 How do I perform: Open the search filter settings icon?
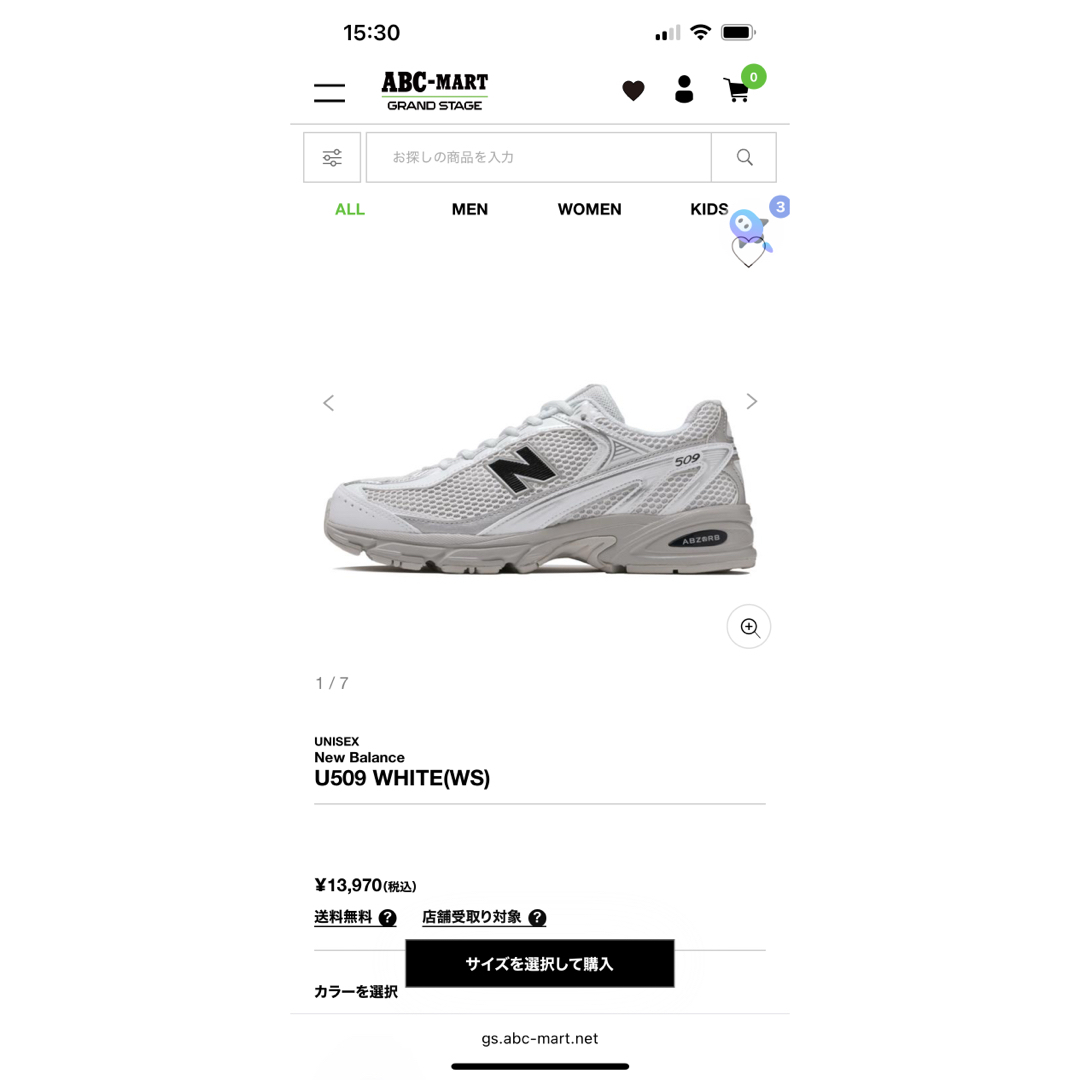click(x=332, y=158)
